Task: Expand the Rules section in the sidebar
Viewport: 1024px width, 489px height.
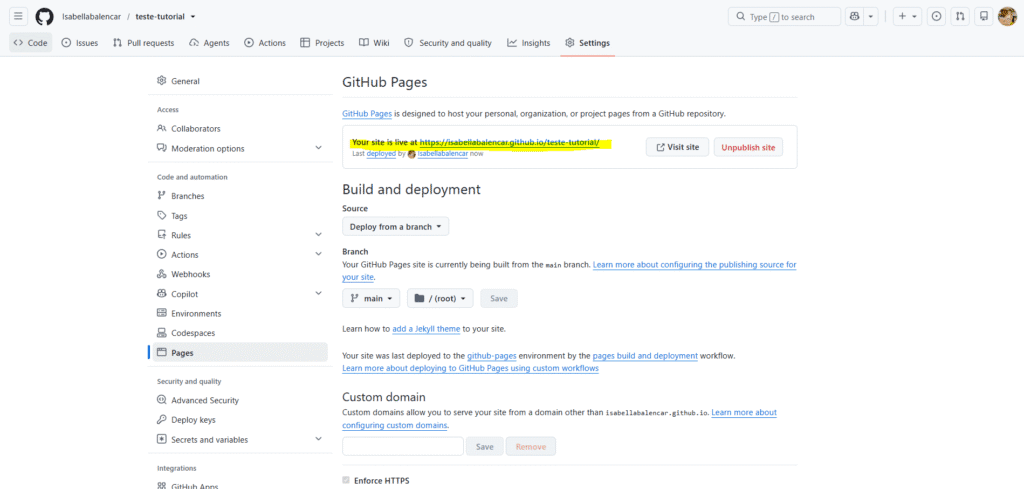Action: point(238,235)
